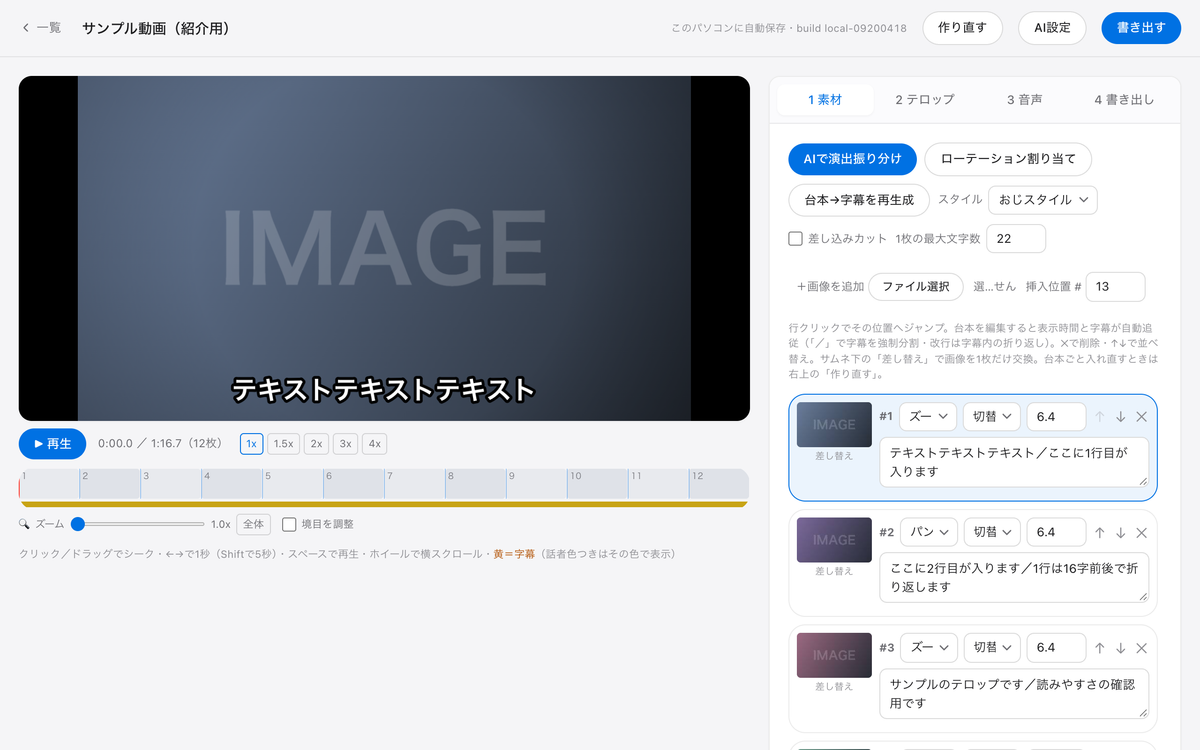Open row #2 パン effect dropdown
Screen dimensions: 1200x750
point(928,533)
